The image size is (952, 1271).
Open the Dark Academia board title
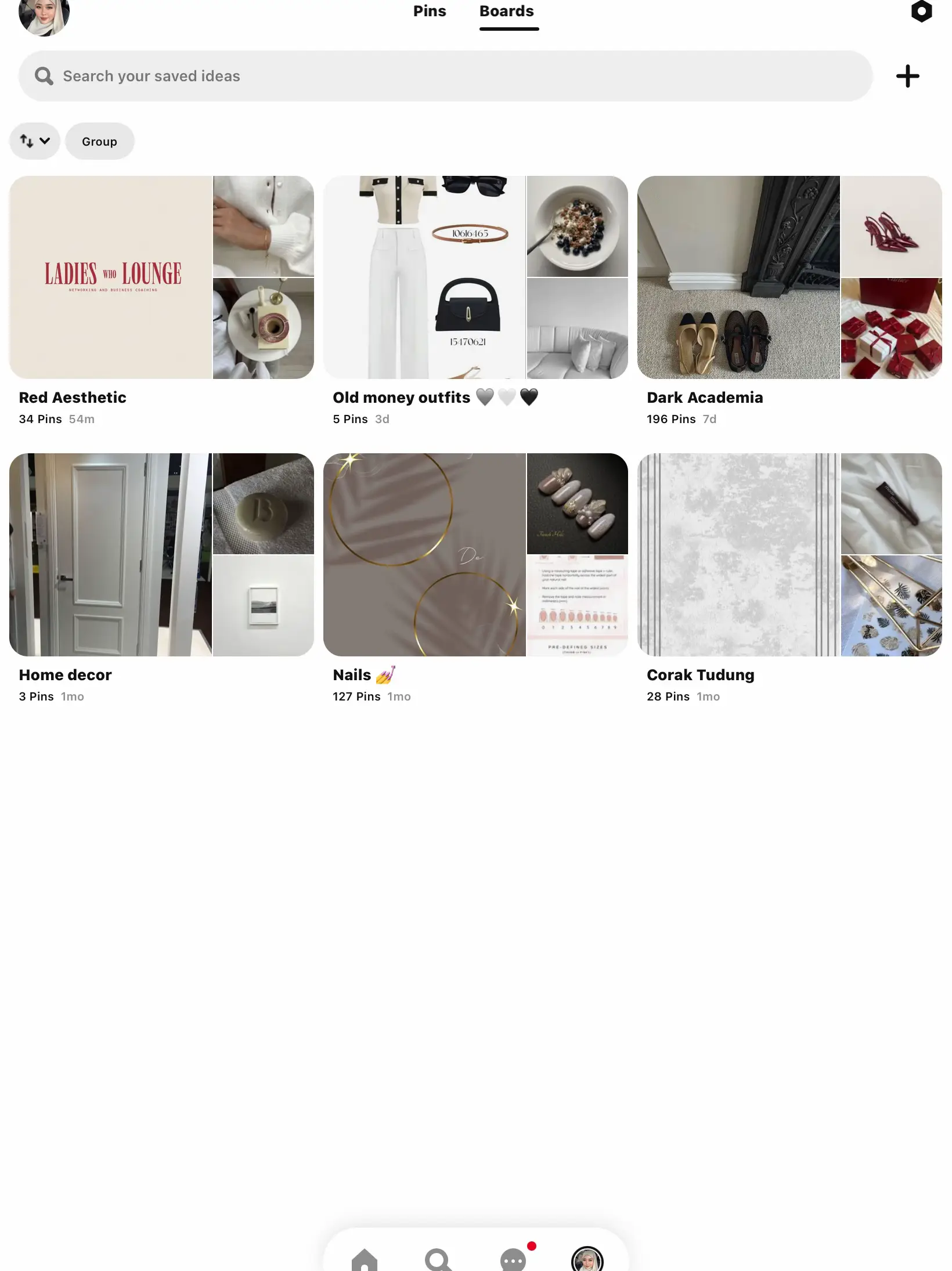click(x=705, y=398)
